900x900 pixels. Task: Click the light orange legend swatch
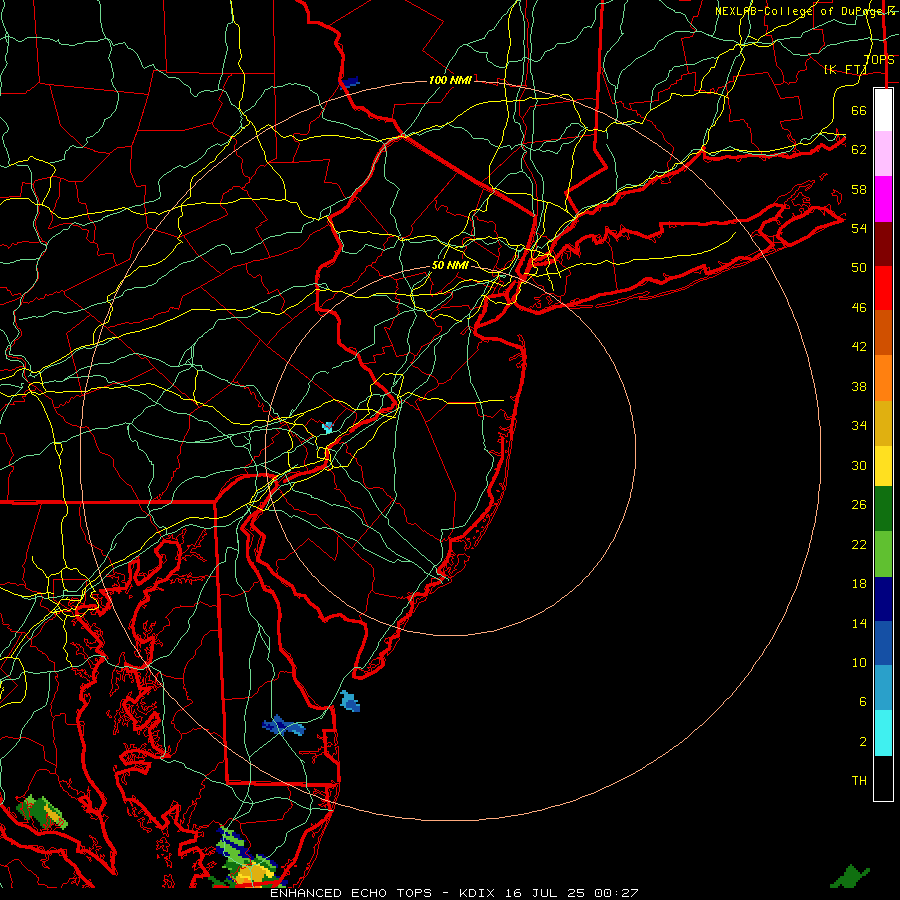883,378
